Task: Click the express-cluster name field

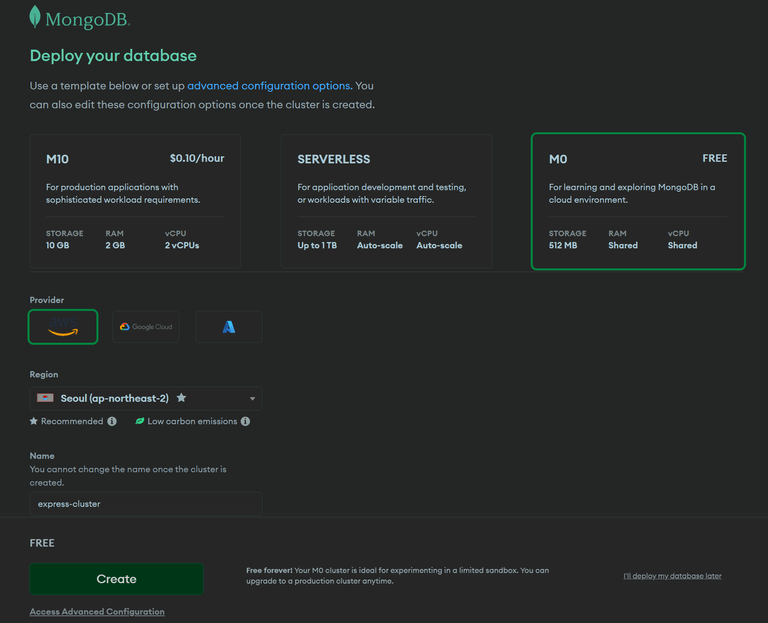Action: tap(146, 504)
